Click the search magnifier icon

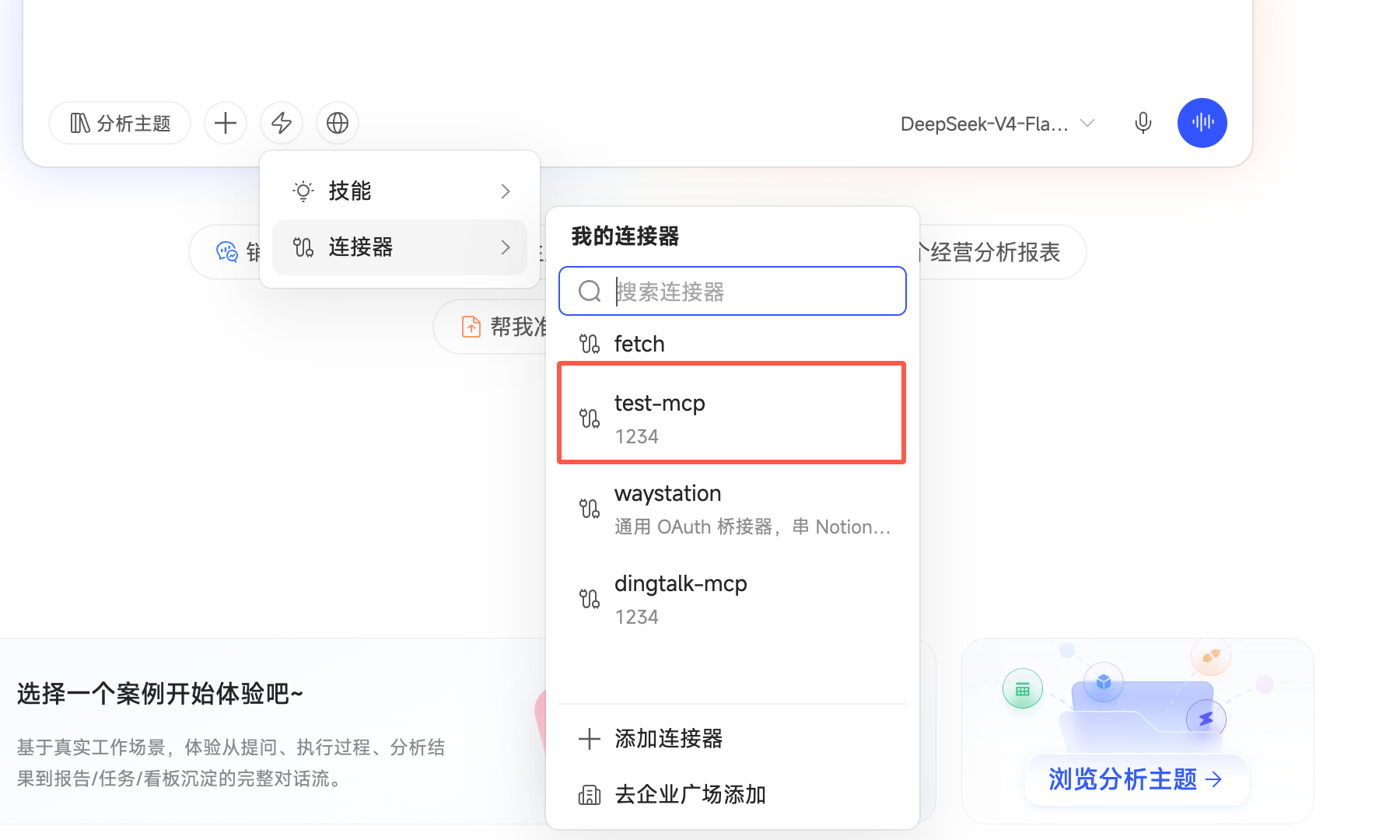[590, 291]
